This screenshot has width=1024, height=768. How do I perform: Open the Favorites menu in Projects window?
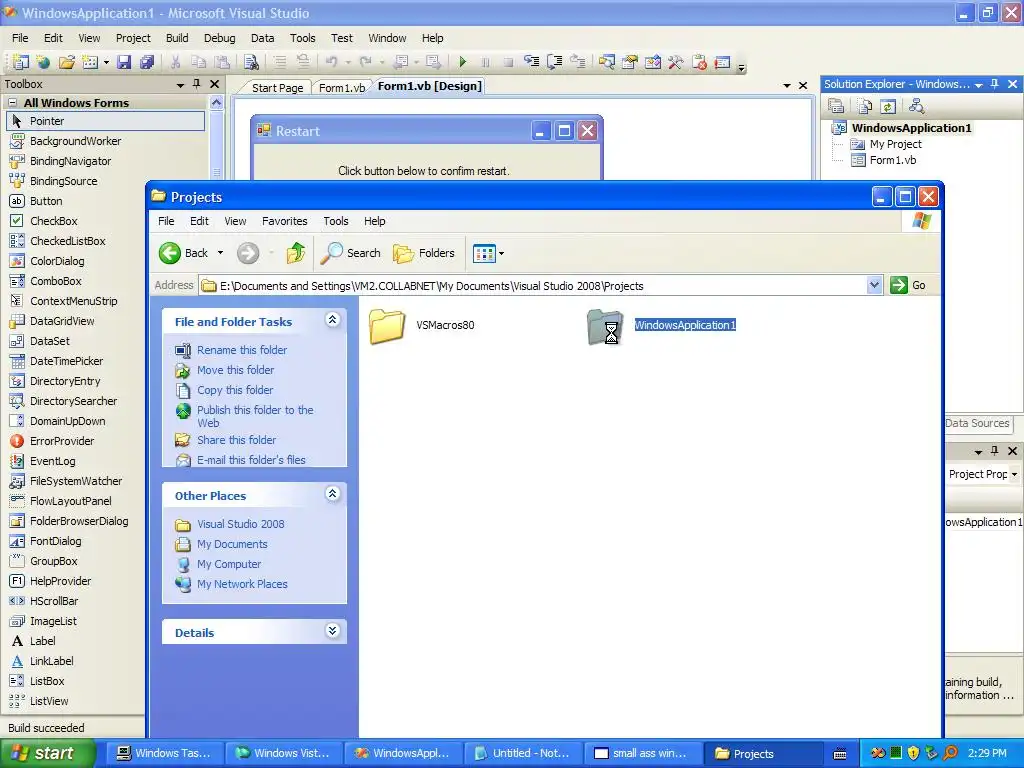(285, 221)
